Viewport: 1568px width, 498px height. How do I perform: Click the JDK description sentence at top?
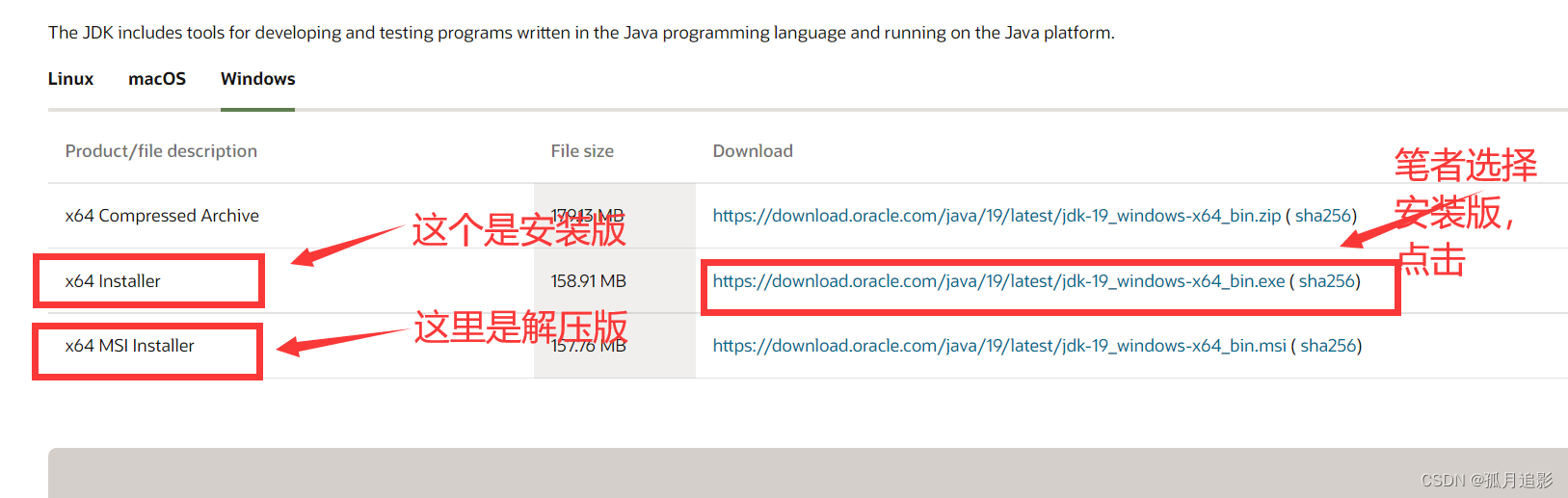point(581,33)
